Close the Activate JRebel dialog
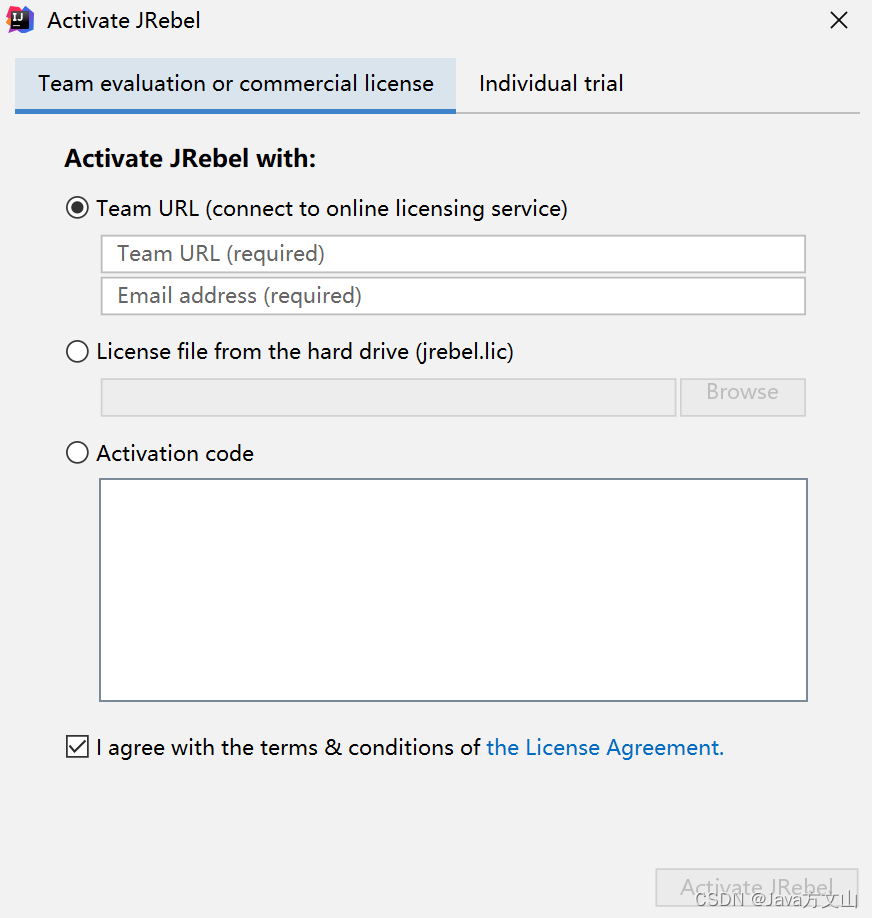This screenshot has height=918, width=872. tap(839, 20)
